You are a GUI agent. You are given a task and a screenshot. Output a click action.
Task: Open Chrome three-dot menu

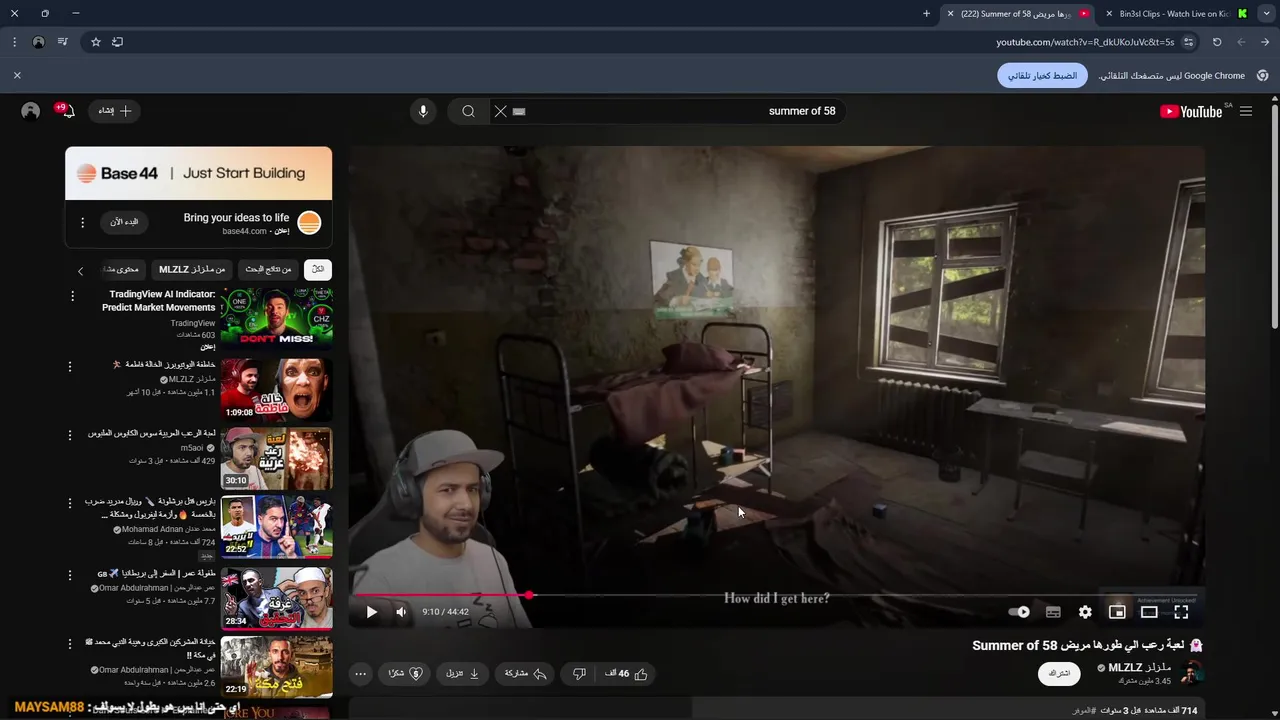pyautogui.click(x=14, y=42)
